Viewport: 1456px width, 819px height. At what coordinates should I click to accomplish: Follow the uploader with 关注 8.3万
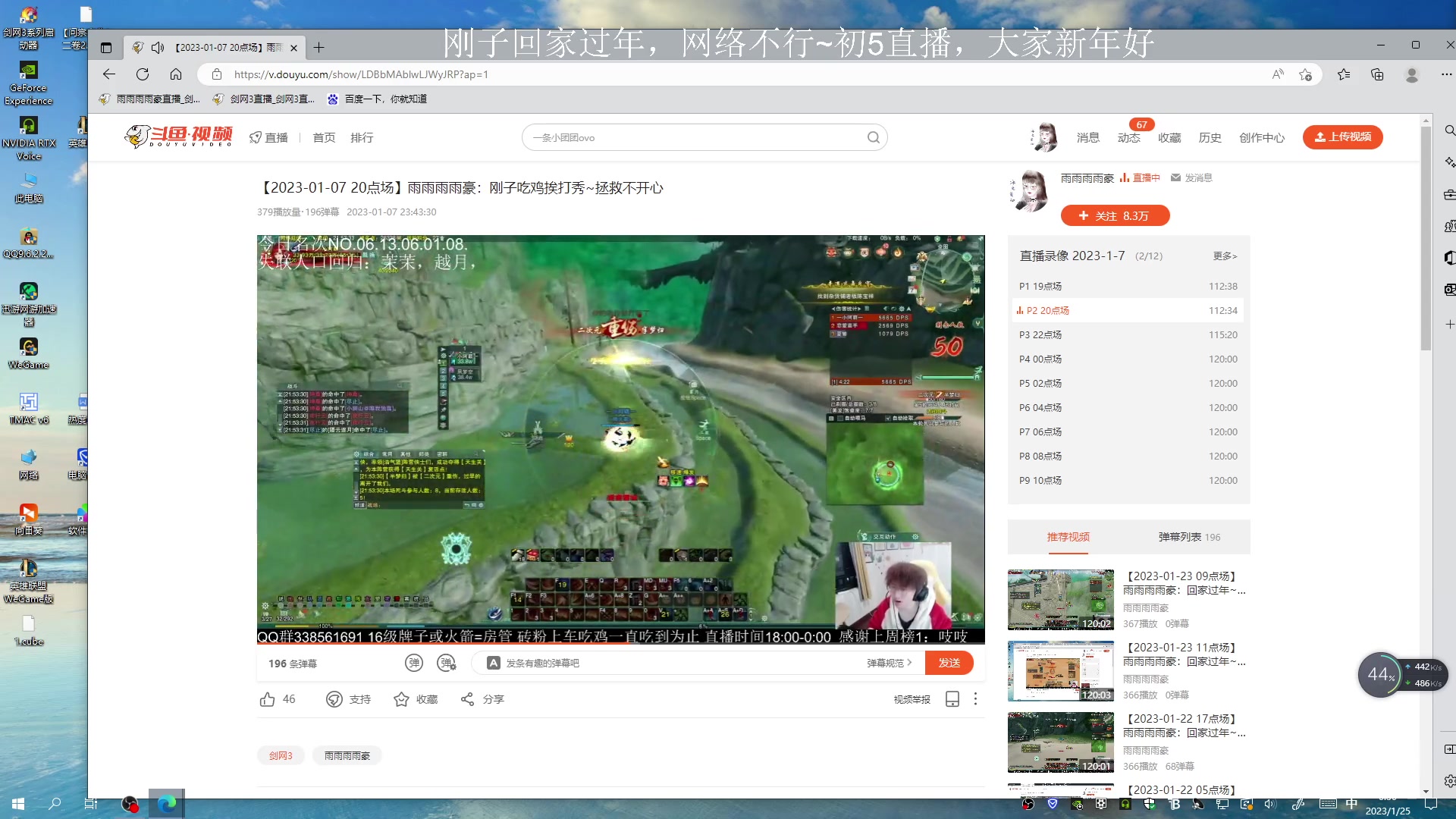1115,216
